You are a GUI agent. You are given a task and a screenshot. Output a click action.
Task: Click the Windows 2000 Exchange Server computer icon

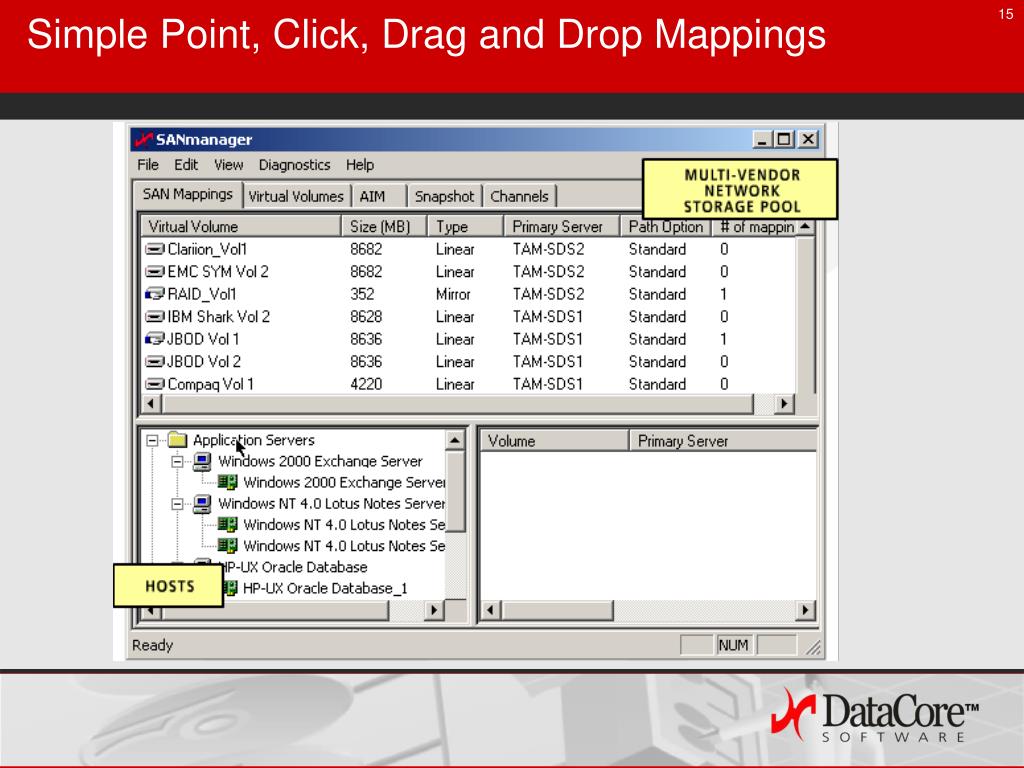tap(202, 461)
